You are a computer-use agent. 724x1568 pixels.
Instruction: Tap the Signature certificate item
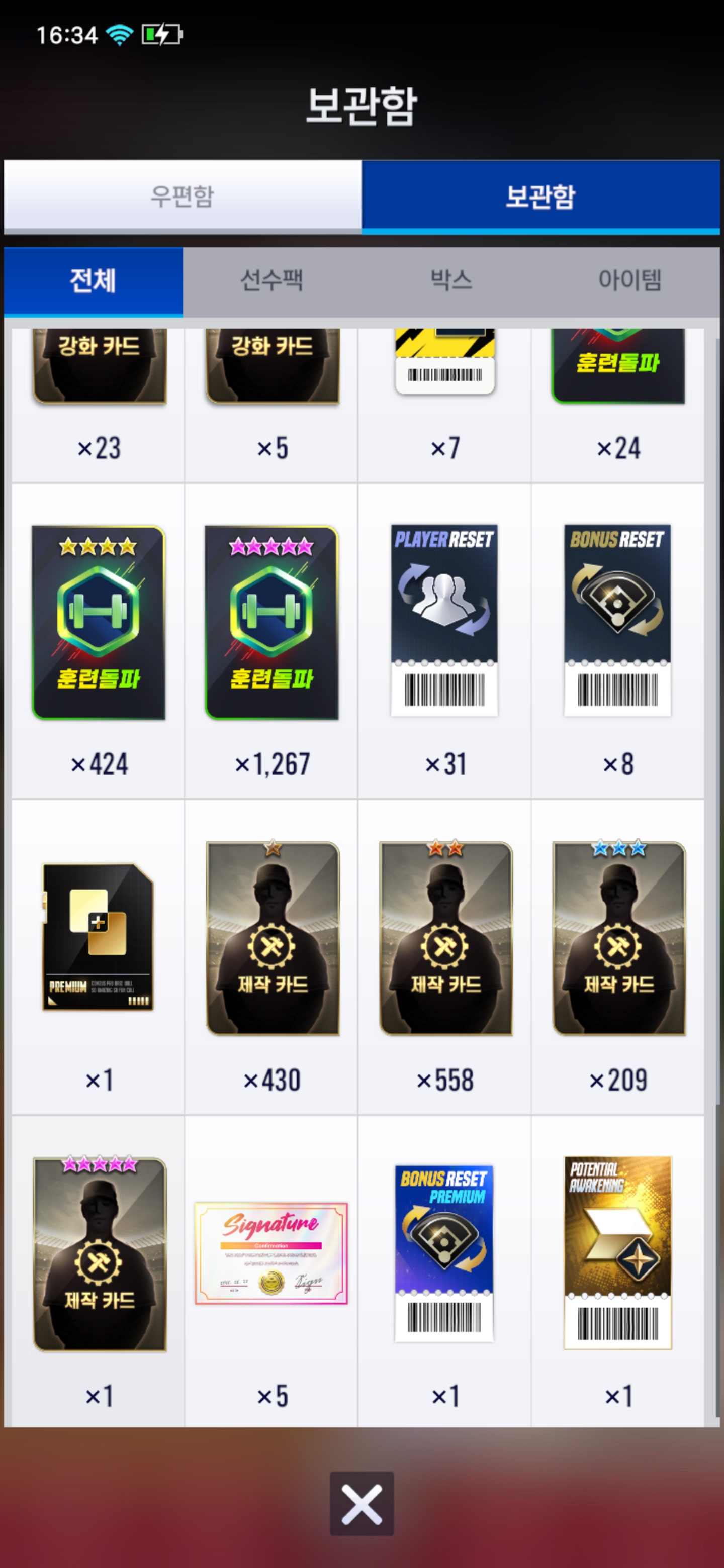(271, 1253)
